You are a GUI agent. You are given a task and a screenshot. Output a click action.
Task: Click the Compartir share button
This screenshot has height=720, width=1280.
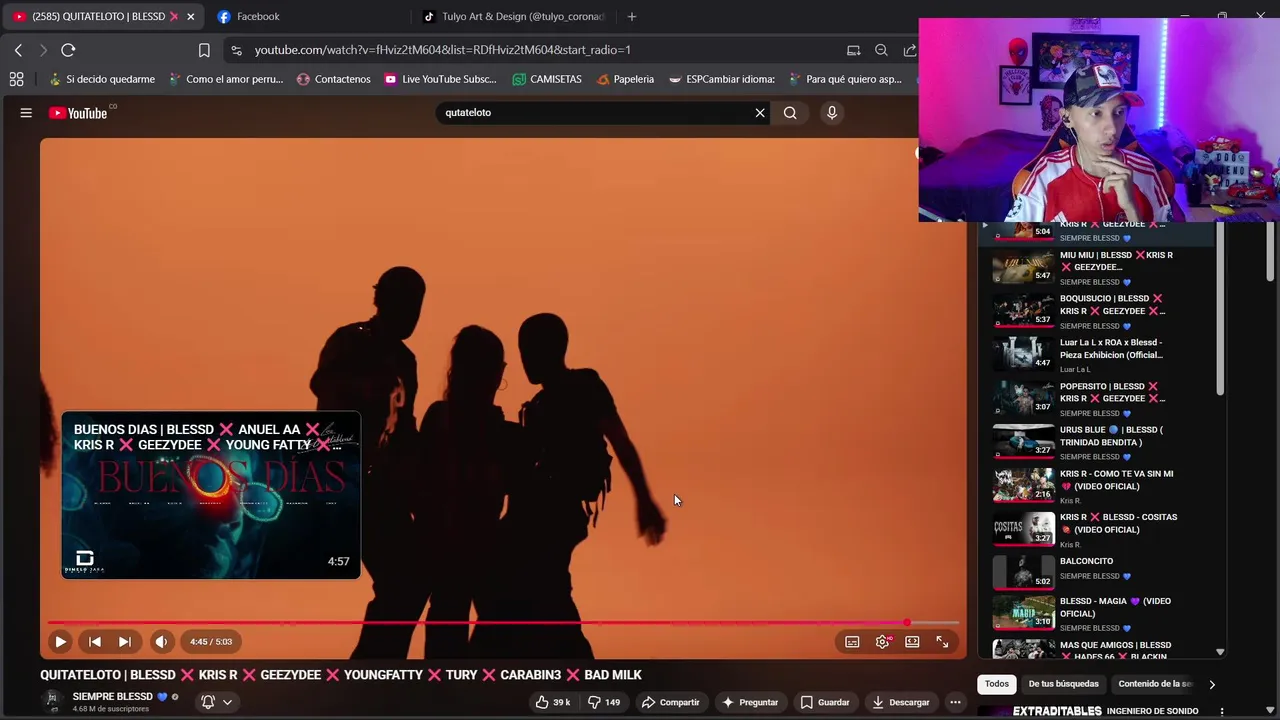pos(671,702)
